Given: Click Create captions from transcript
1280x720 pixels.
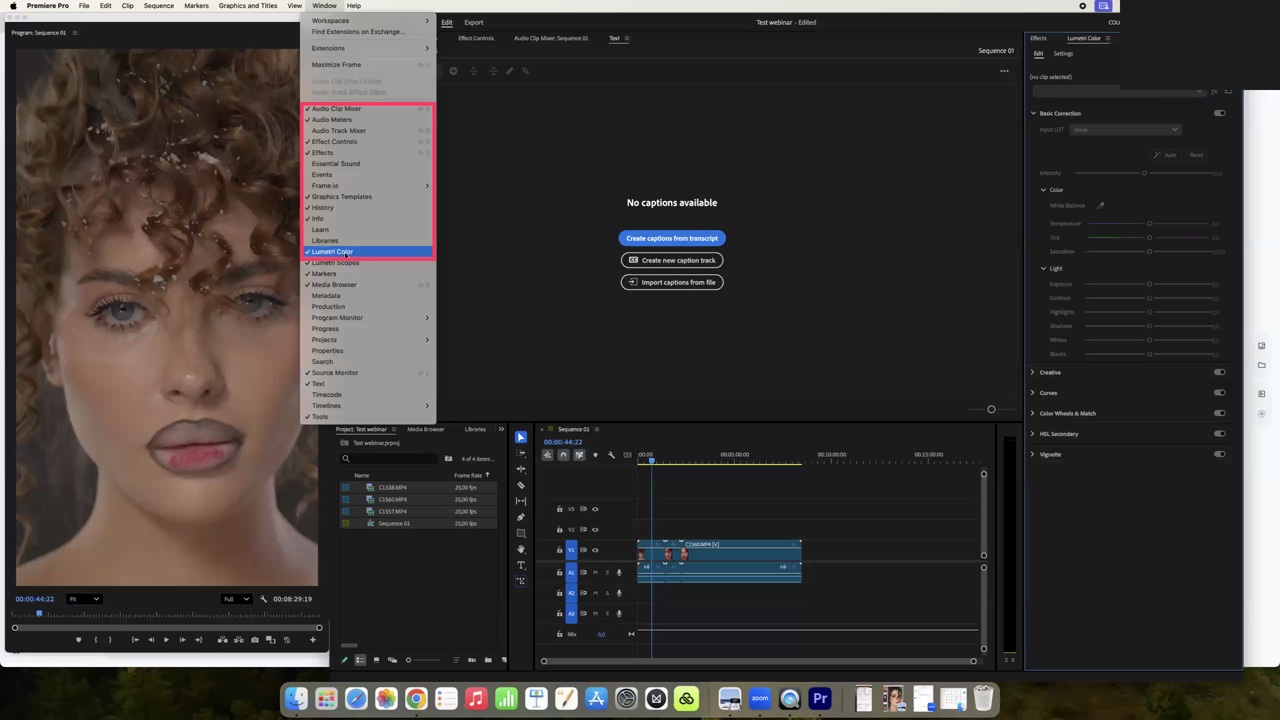Looking at the screenshot, I should pos(672,238).
